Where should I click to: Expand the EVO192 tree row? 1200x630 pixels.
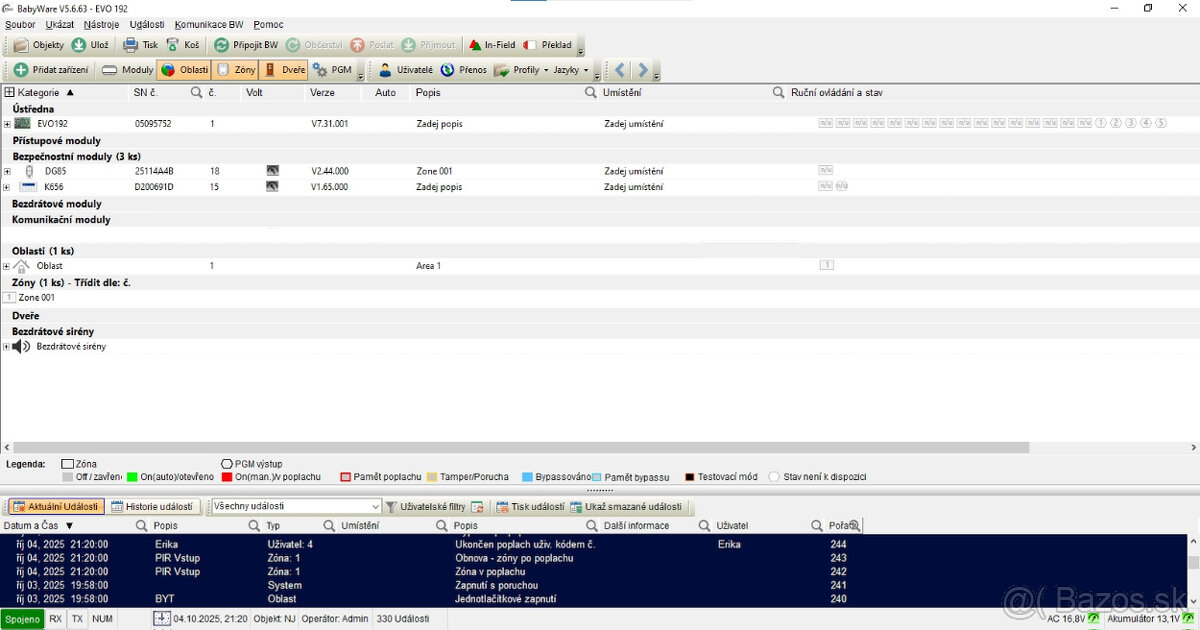pos(7,124)
